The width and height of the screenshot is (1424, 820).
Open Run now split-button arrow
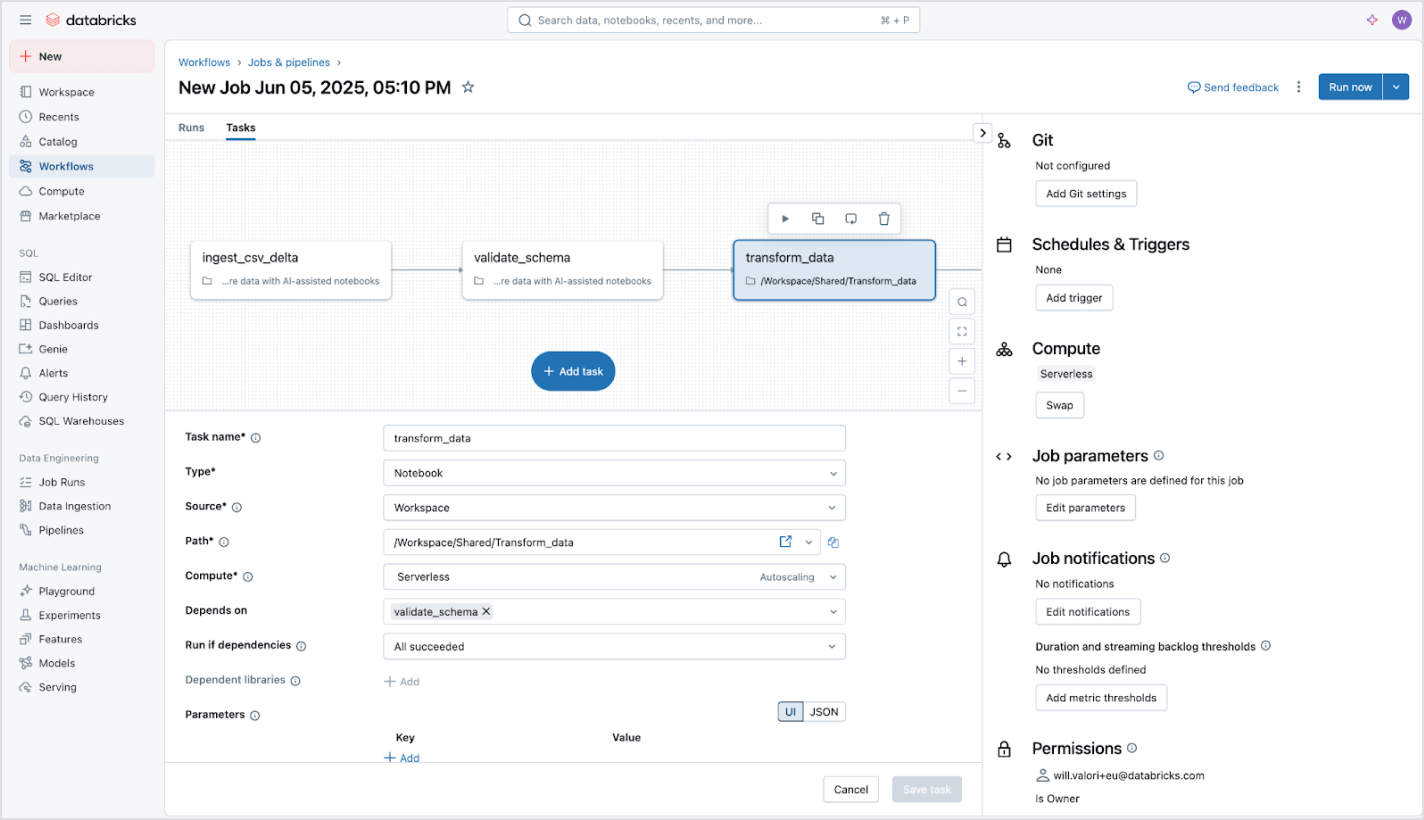tap(1396, 88)
